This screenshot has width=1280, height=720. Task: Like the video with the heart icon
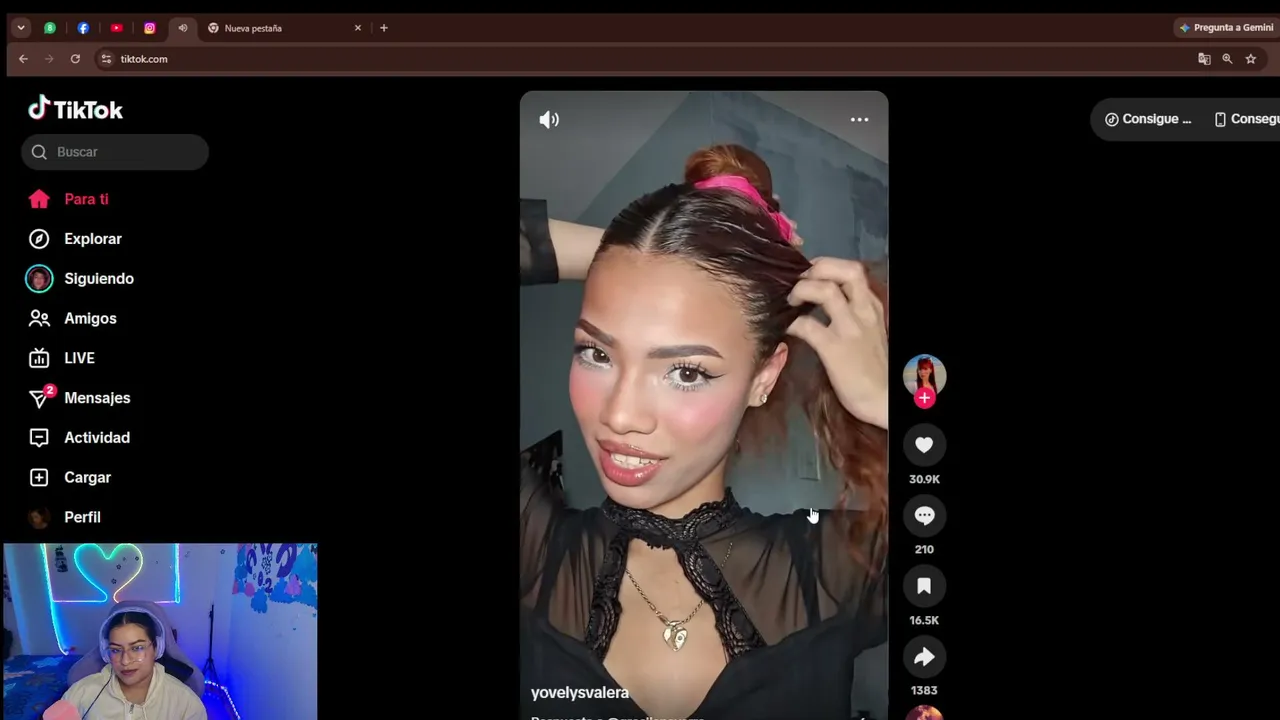tap(924, 445)
